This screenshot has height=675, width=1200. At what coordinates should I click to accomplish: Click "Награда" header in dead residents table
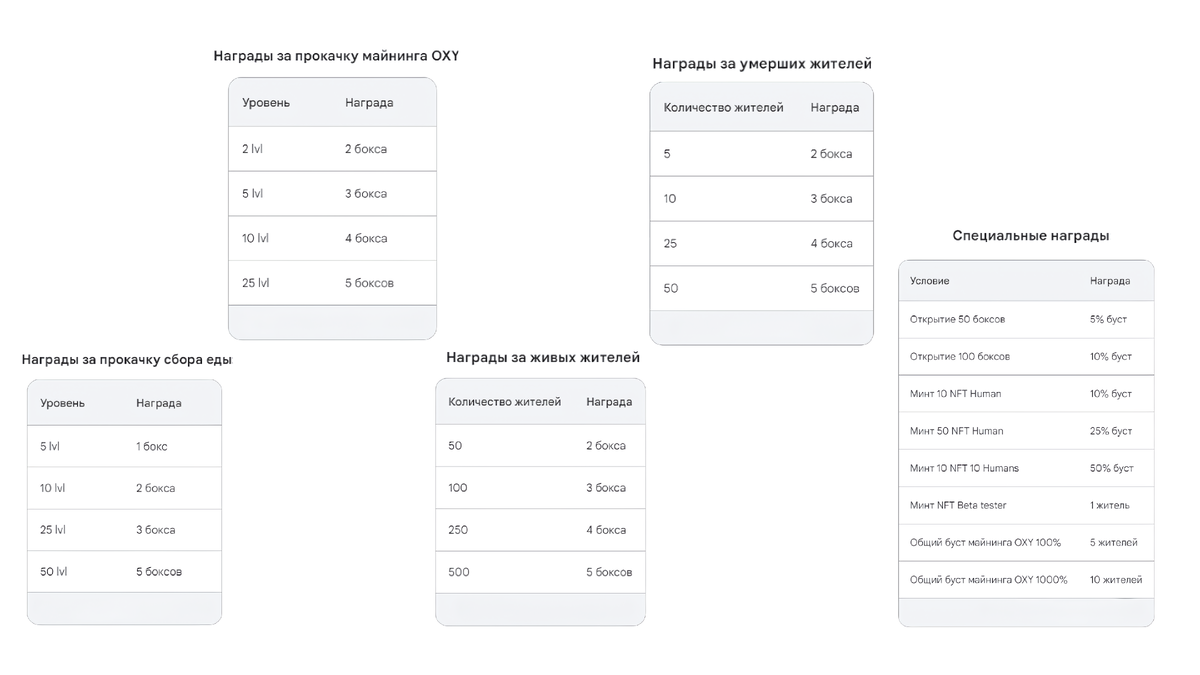pos(835,108)
